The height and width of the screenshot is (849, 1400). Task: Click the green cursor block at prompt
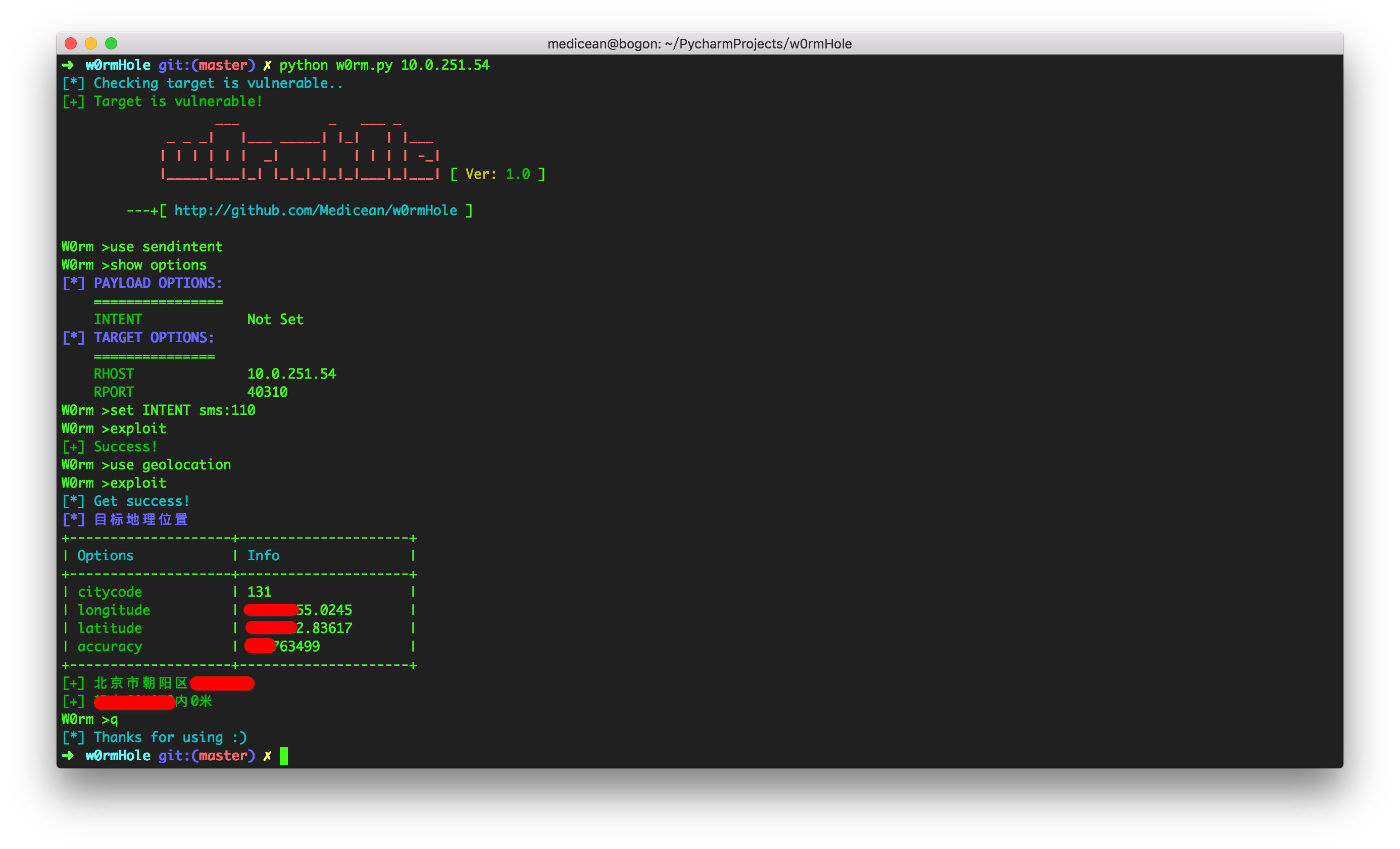(x=284, y=756)
